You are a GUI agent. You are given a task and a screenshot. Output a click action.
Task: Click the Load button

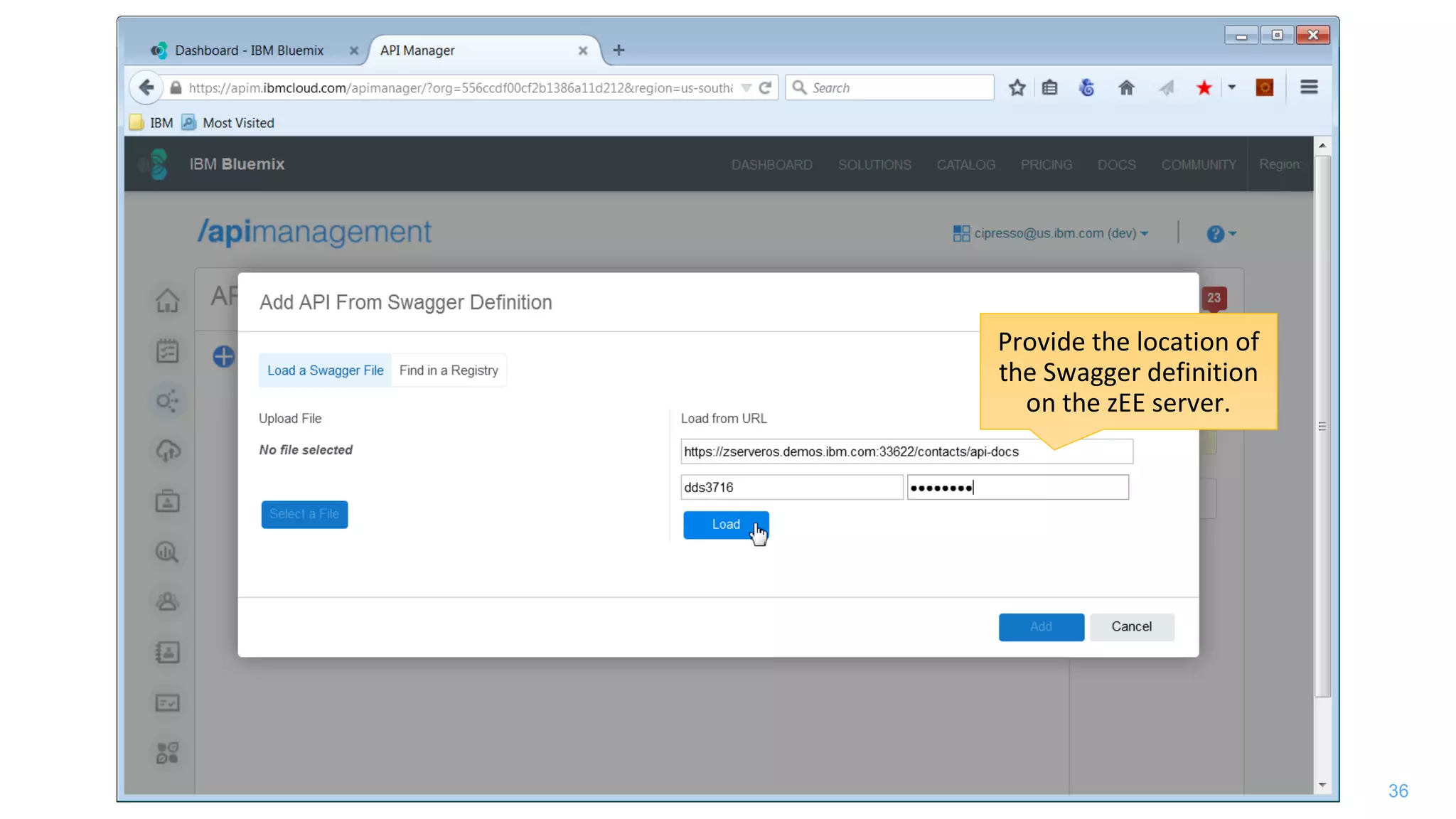(x=725, y=525)
